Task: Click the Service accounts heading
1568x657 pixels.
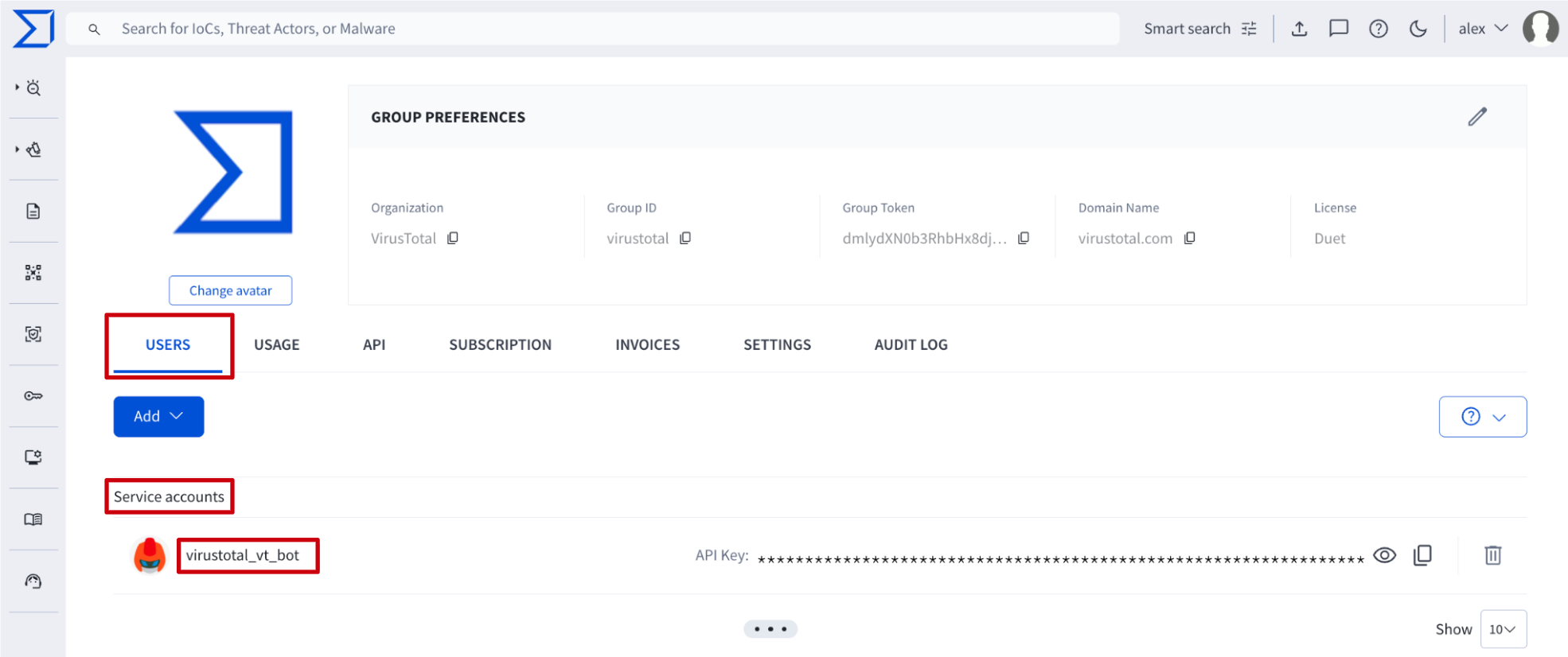Action: point(169,496)
